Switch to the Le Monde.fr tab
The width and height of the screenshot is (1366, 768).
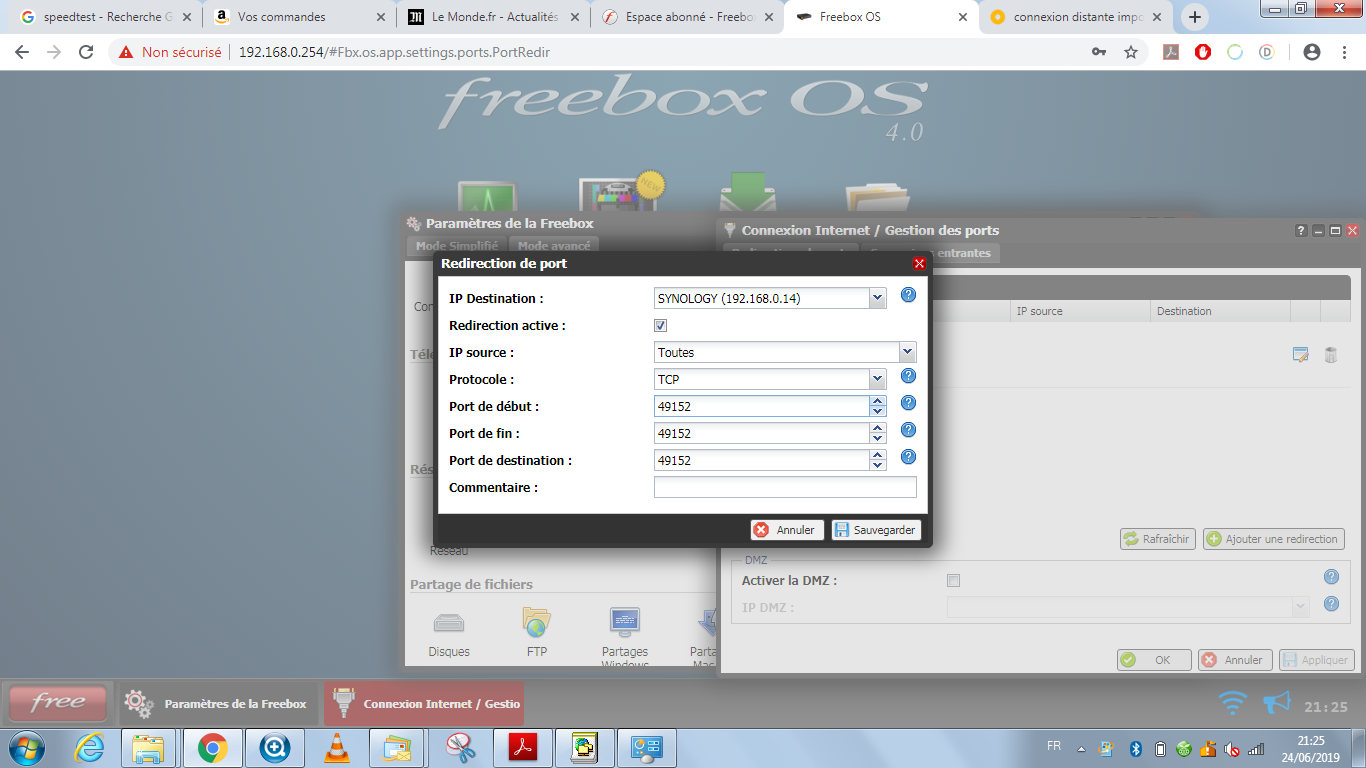(x=491, y=17)
